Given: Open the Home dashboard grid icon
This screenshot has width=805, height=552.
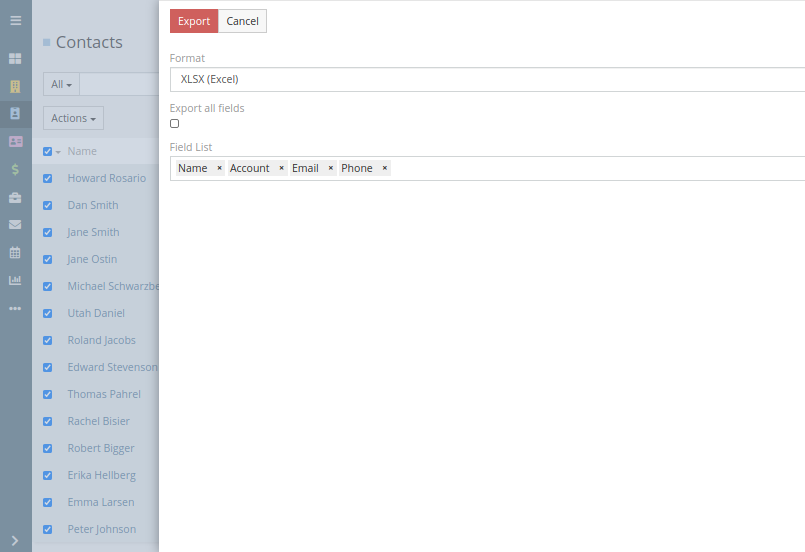Looking at the screenshot, I should click(15, 59).
